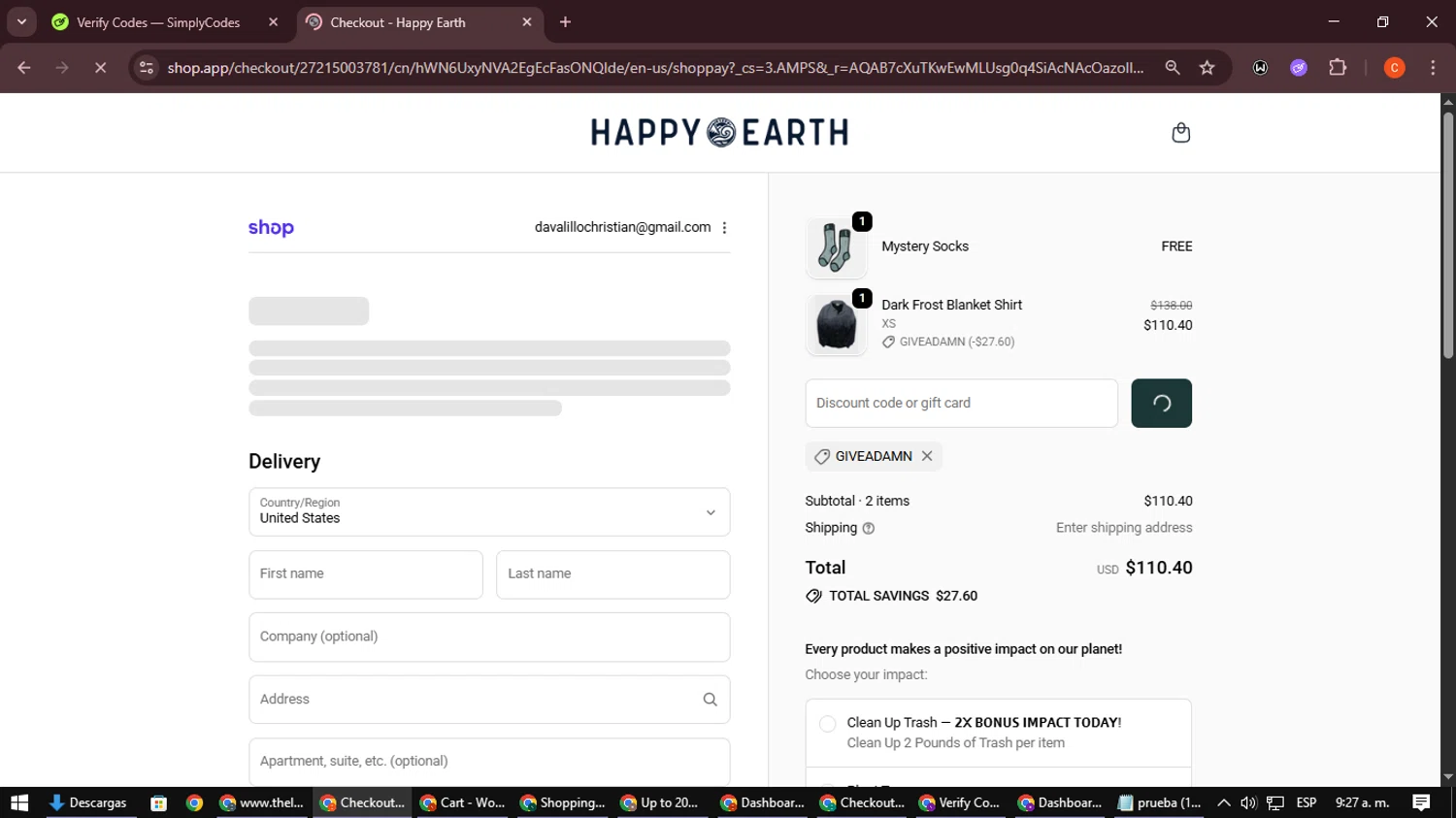Image resolution: width=1456 pixels, height=818 pixels.
Task: Open the zoom magnifier icon in address bar
Action: point(1173,68)
